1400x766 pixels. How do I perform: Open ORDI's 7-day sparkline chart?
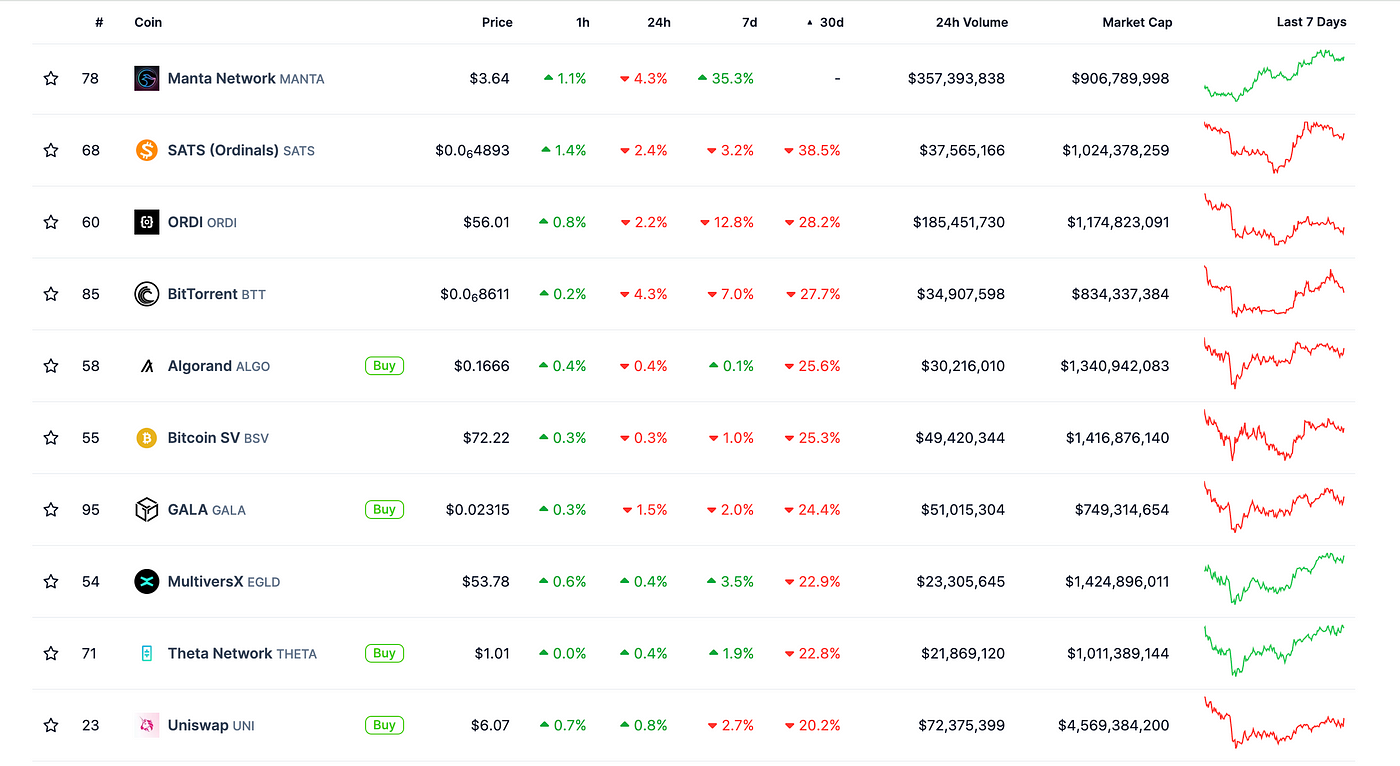[1274, 220]
